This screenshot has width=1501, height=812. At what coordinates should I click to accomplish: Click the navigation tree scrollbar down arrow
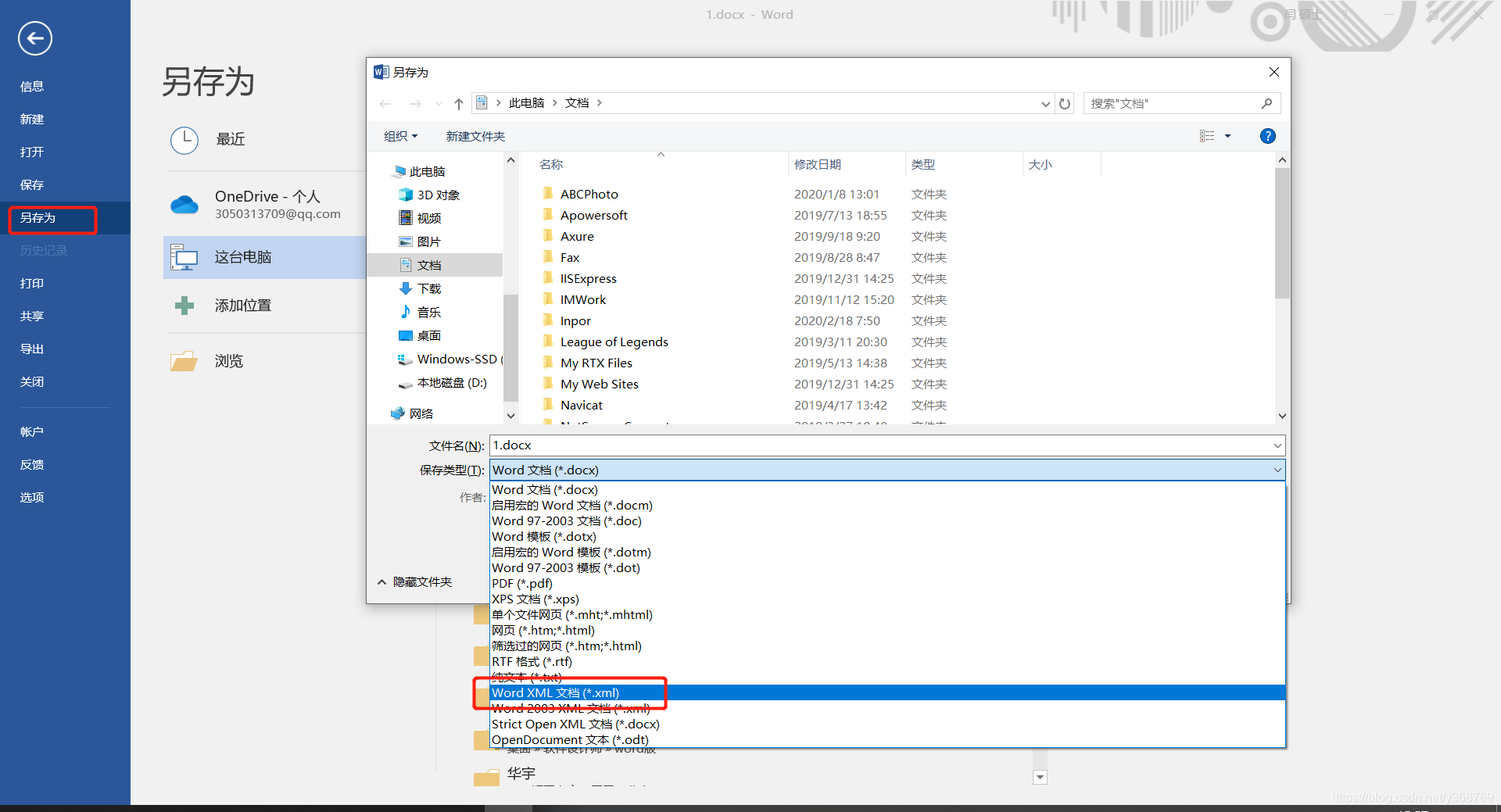[510, 416]
